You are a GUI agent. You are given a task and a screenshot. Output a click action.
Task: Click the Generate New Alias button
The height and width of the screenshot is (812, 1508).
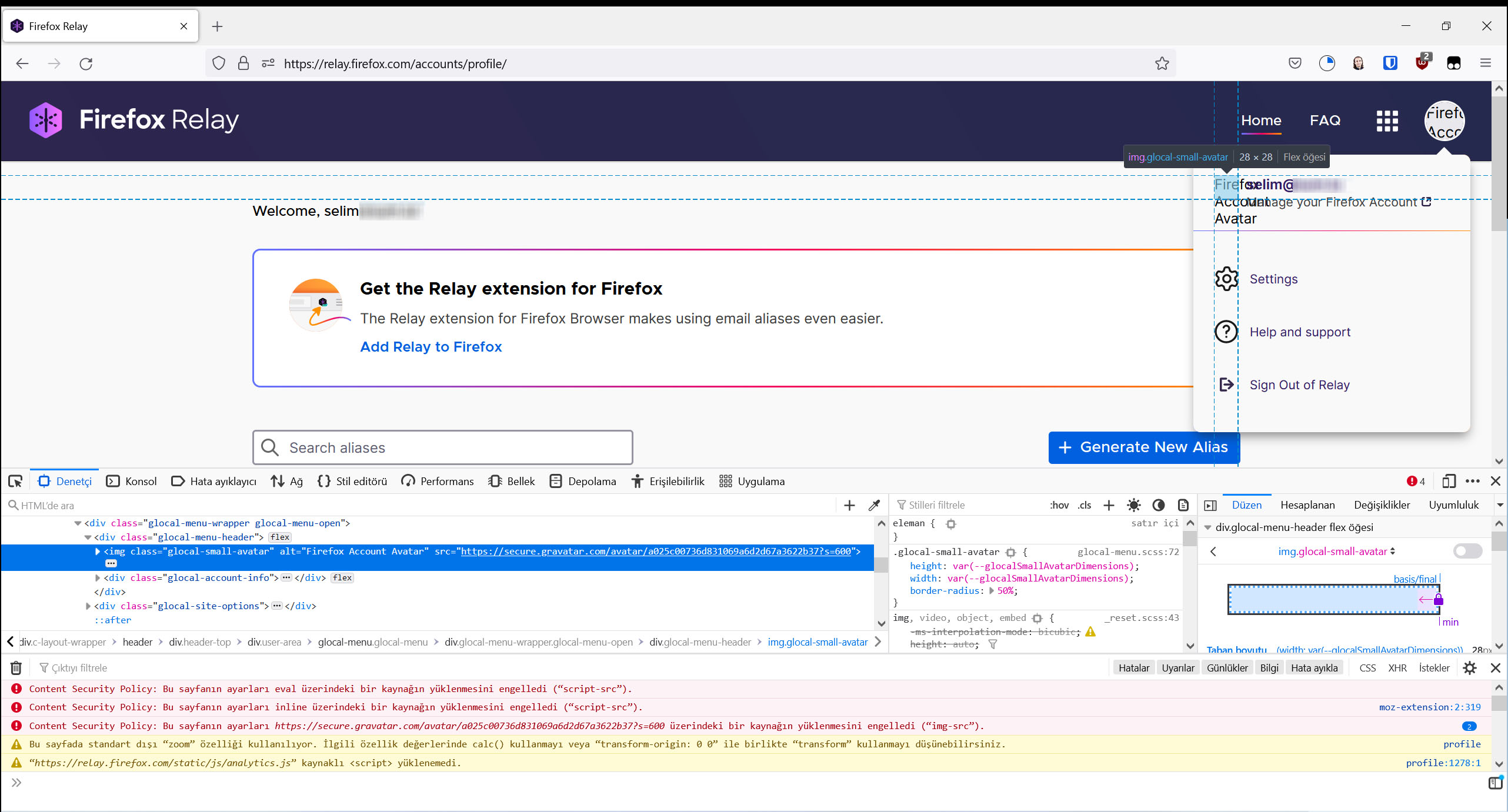(1144, 447)
